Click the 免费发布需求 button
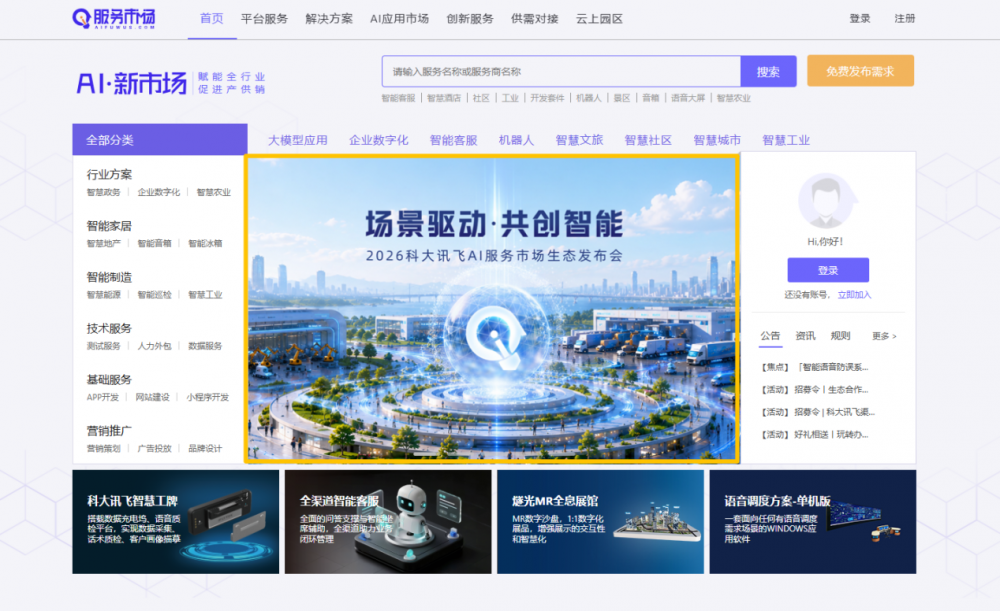 860,71
